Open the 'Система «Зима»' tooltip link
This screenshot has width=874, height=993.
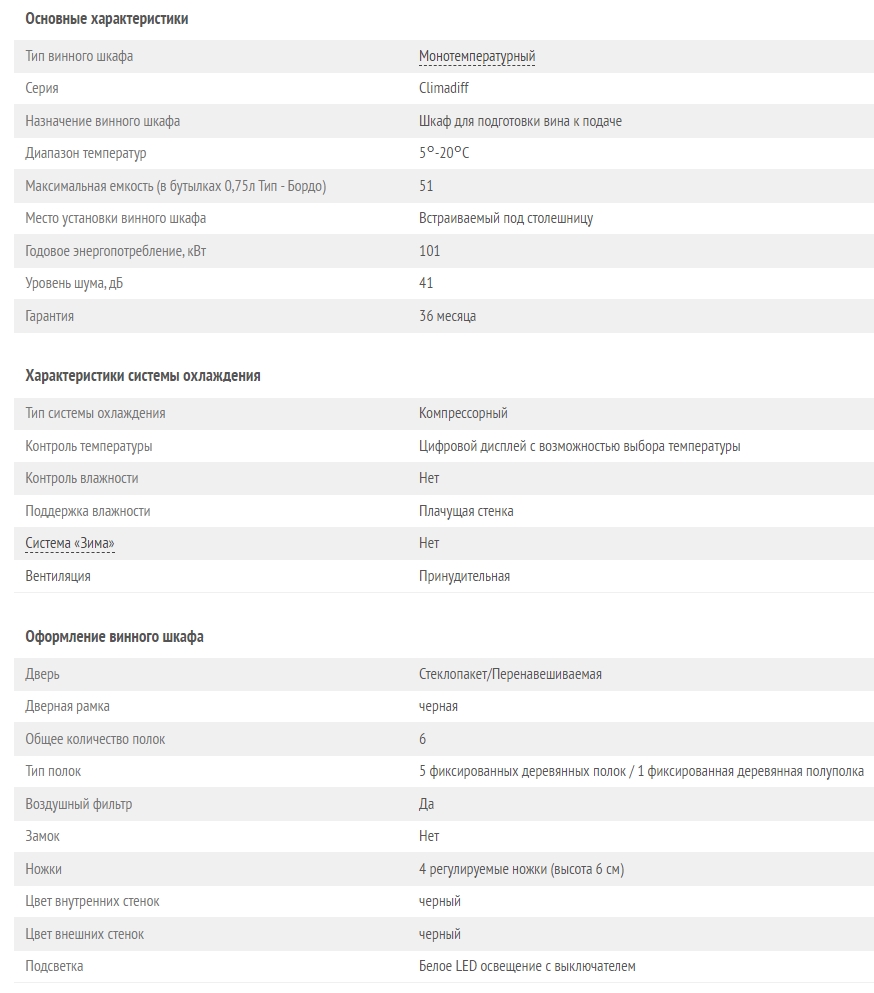click(70, 544)
